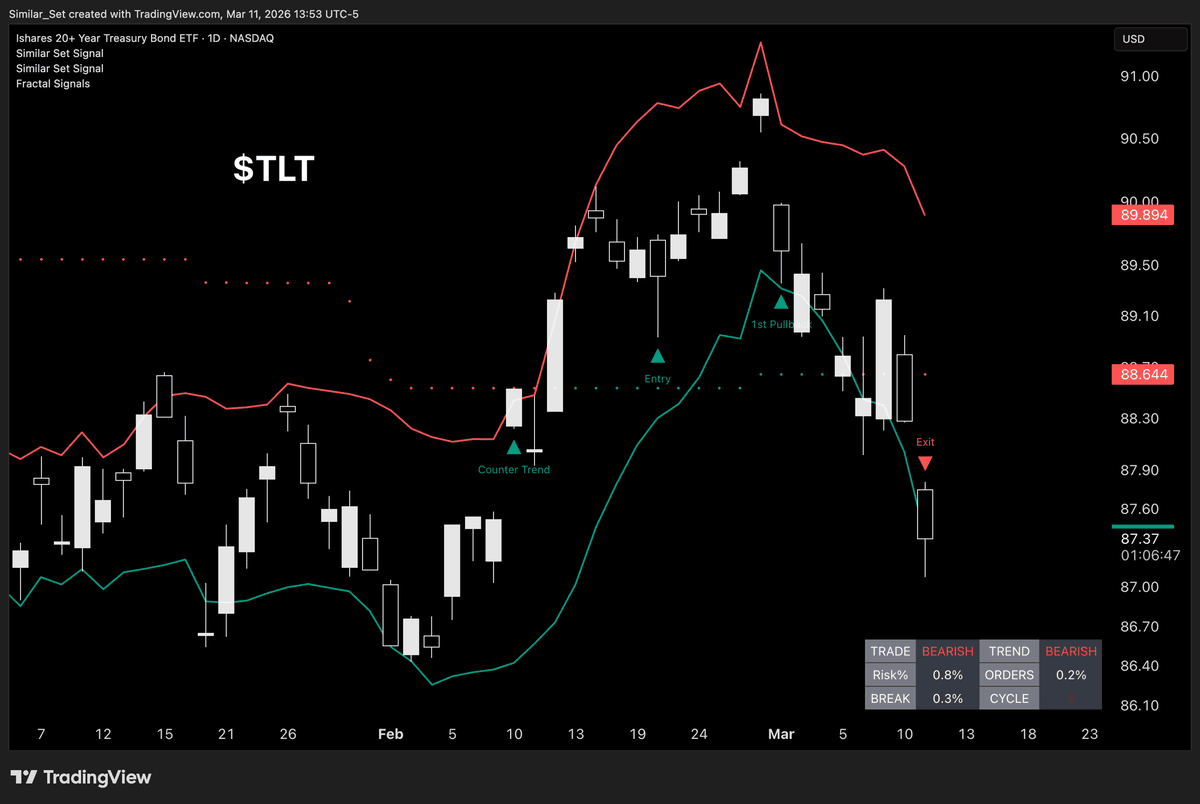Click the 86.70 price axis label

coord(1140,627)
